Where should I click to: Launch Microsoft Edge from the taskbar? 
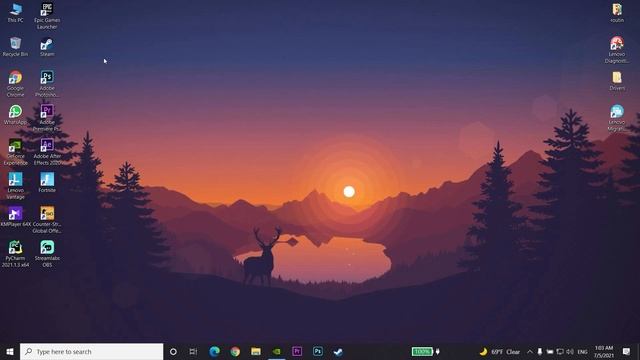point(214,351)
